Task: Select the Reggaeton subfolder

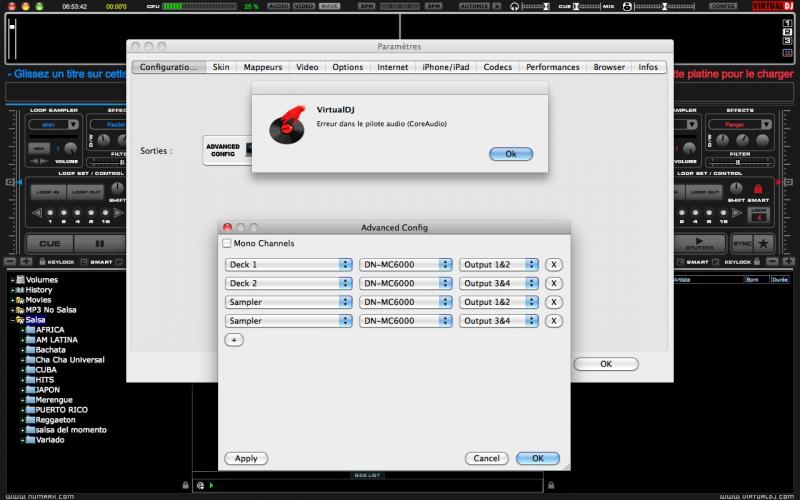Action: pyautogui.click(x=55, y=420)
